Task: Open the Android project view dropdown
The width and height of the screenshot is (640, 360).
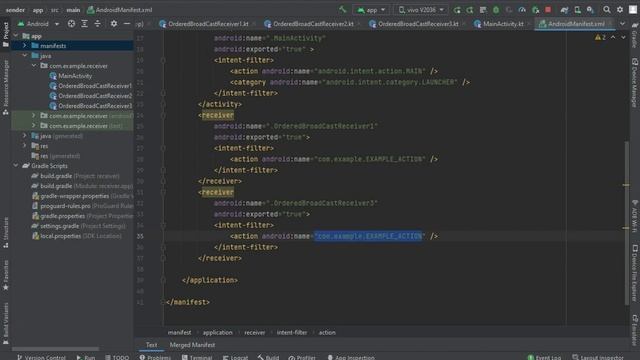Action: click(x=39, y=24)
